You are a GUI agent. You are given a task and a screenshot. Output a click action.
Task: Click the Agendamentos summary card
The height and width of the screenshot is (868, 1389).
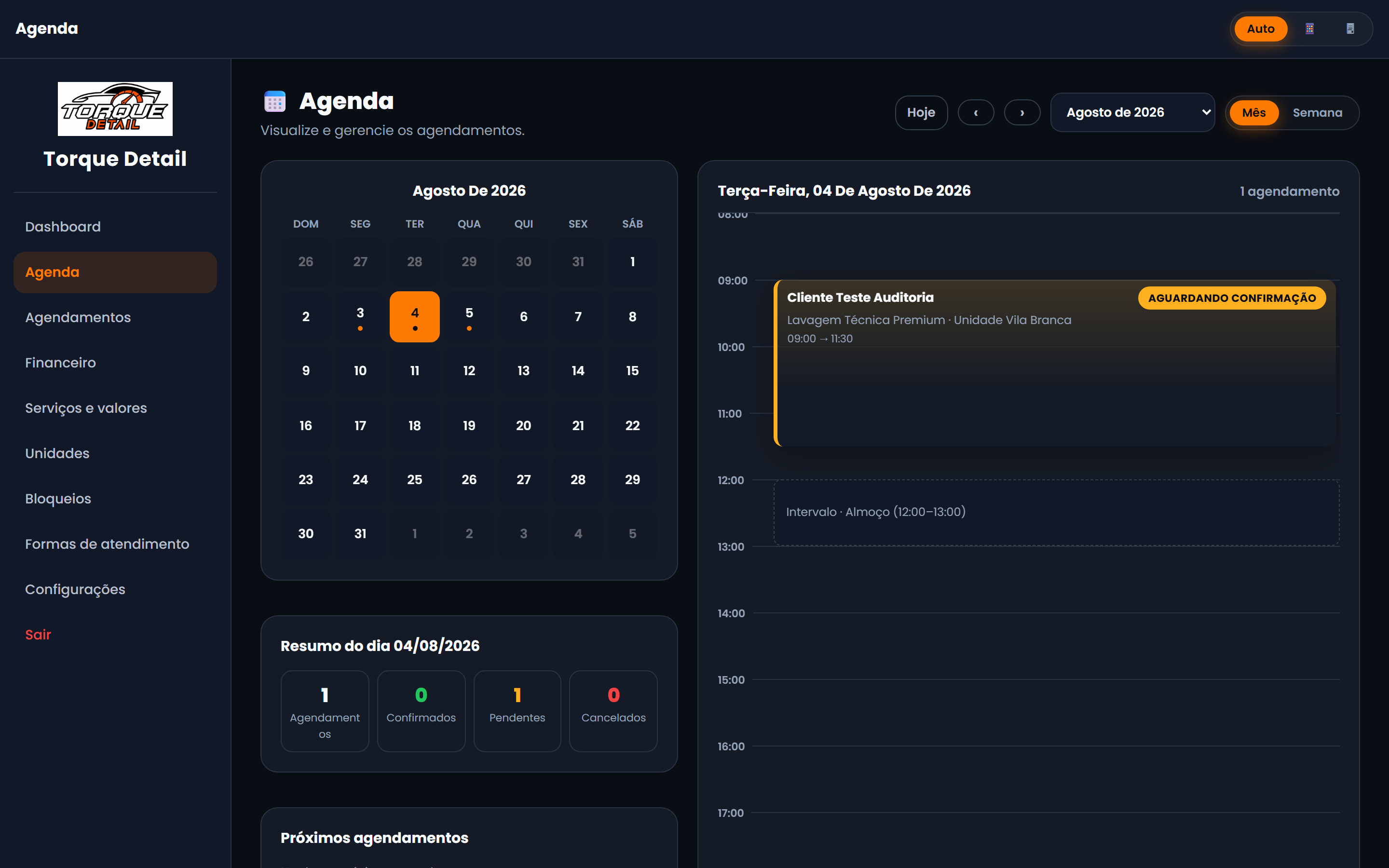coord(325,711)
